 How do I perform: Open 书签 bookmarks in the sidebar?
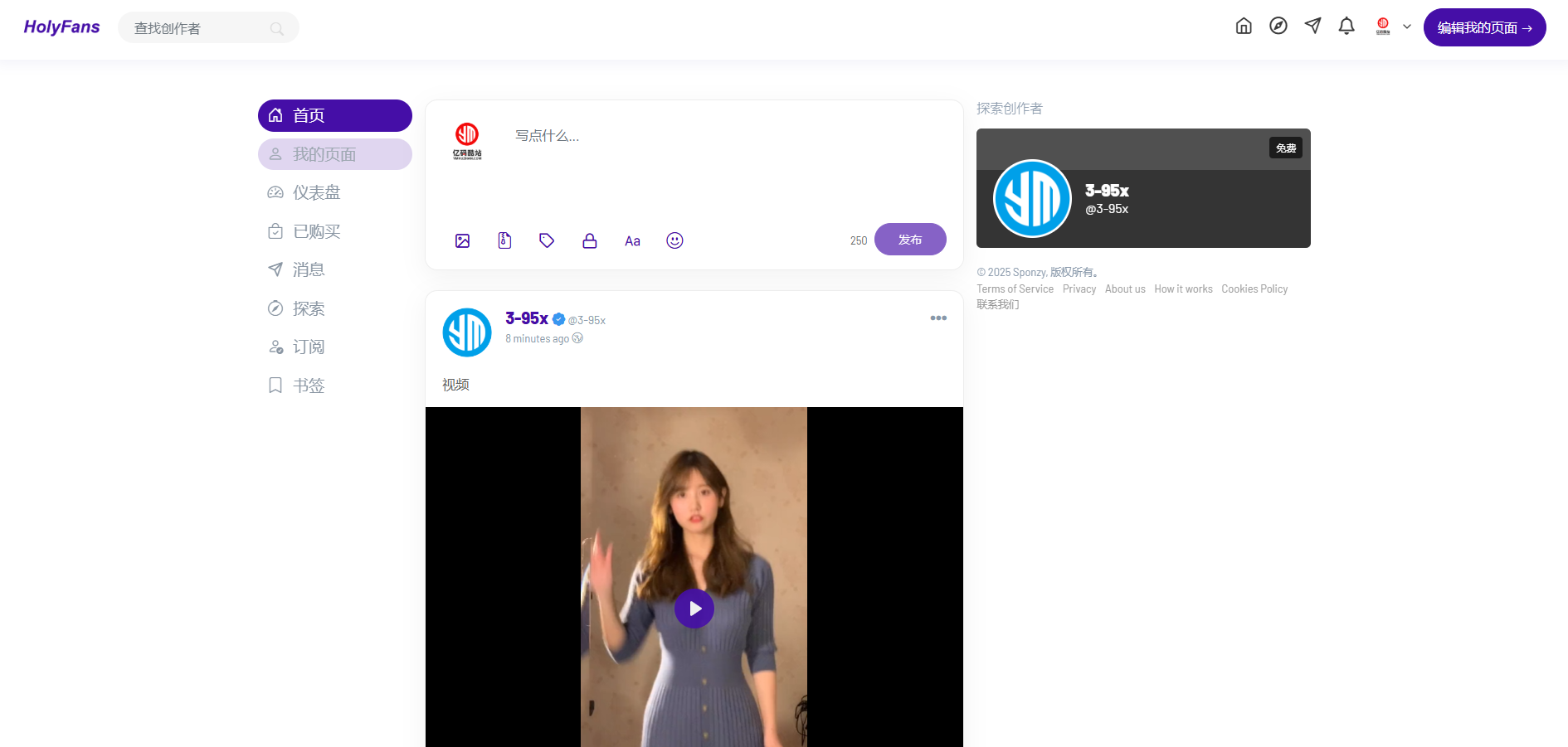pyautogui.click(x=308, y=386)
